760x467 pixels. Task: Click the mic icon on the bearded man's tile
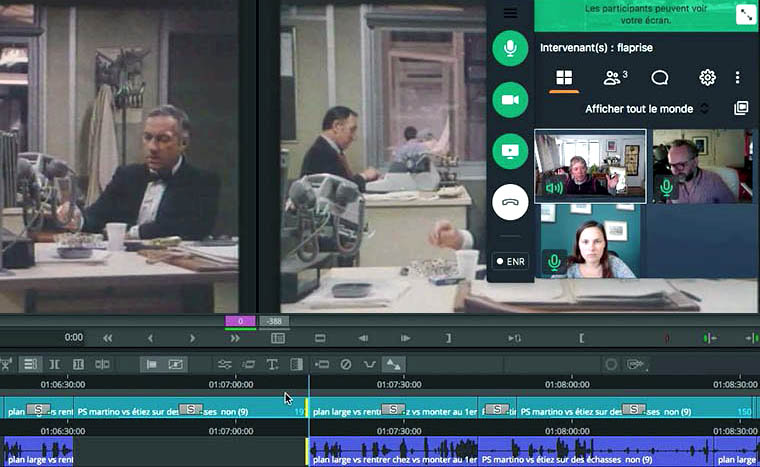tap(666, 187)
